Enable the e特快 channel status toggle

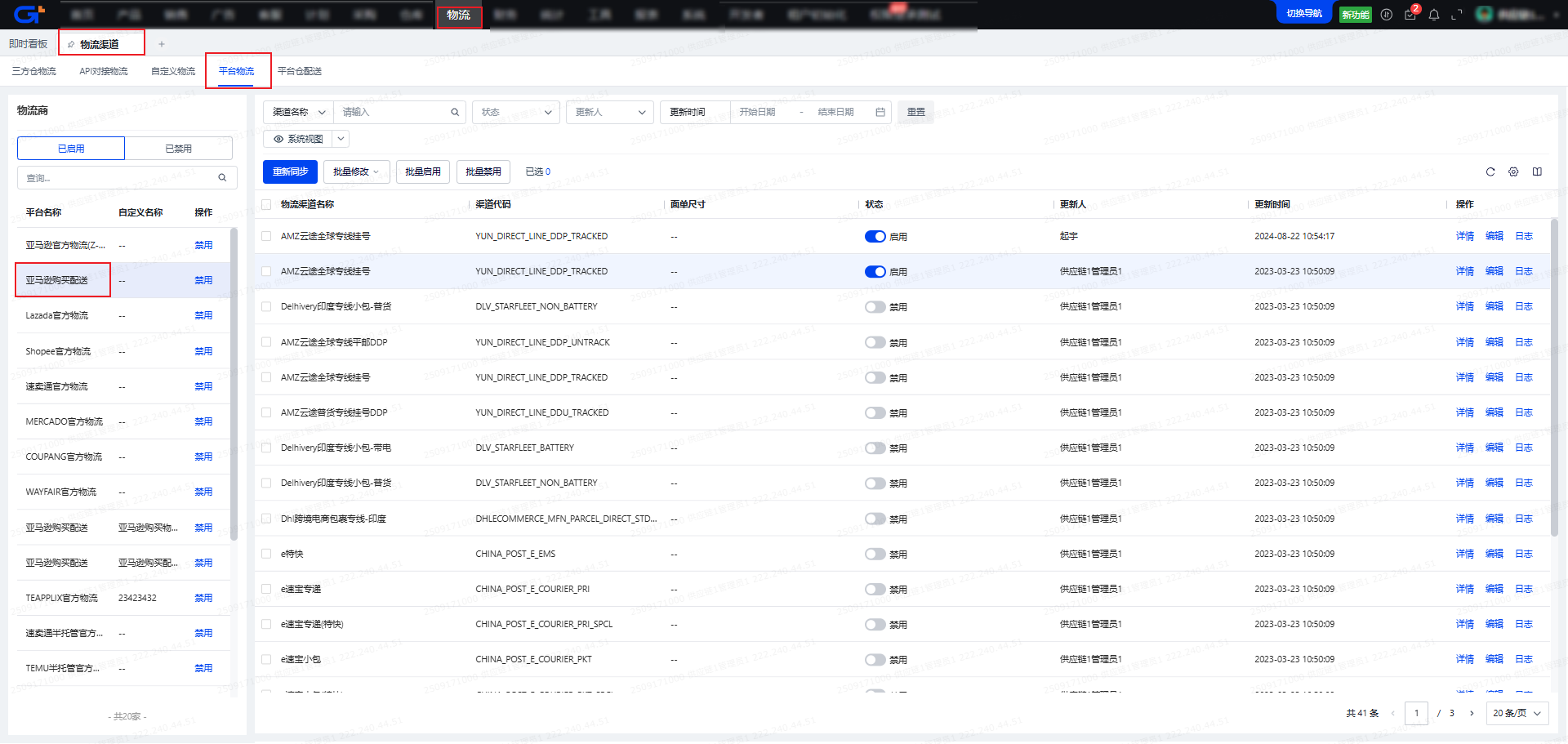click(875, 555)
